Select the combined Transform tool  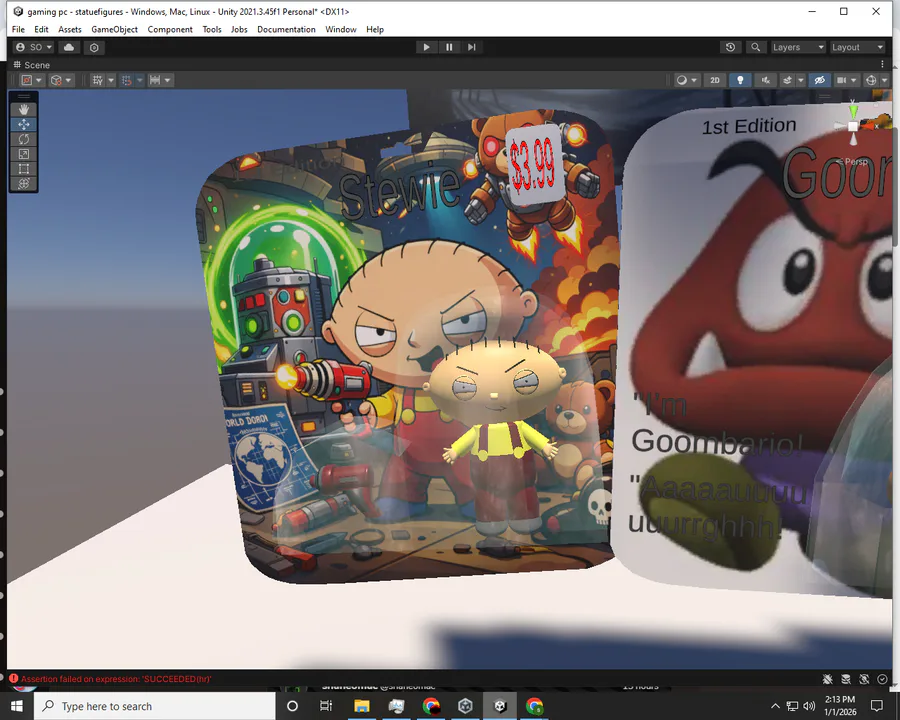point(24,184)
